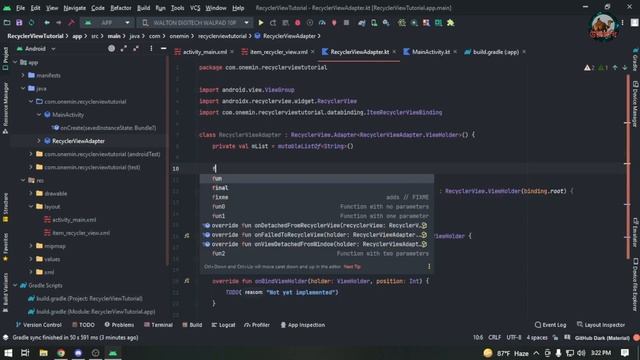
Task: Click the Forward navigation arrow
Action: coord(59,23)
